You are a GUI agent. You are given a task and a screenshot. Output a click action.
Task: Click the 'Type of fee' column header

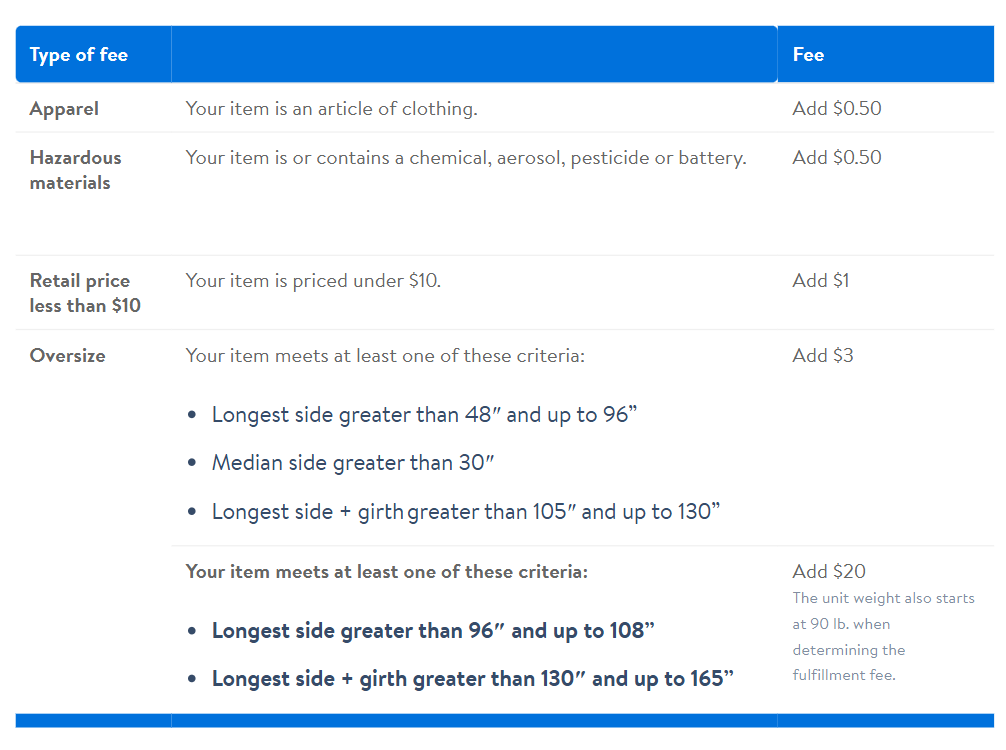coord(78,55)
